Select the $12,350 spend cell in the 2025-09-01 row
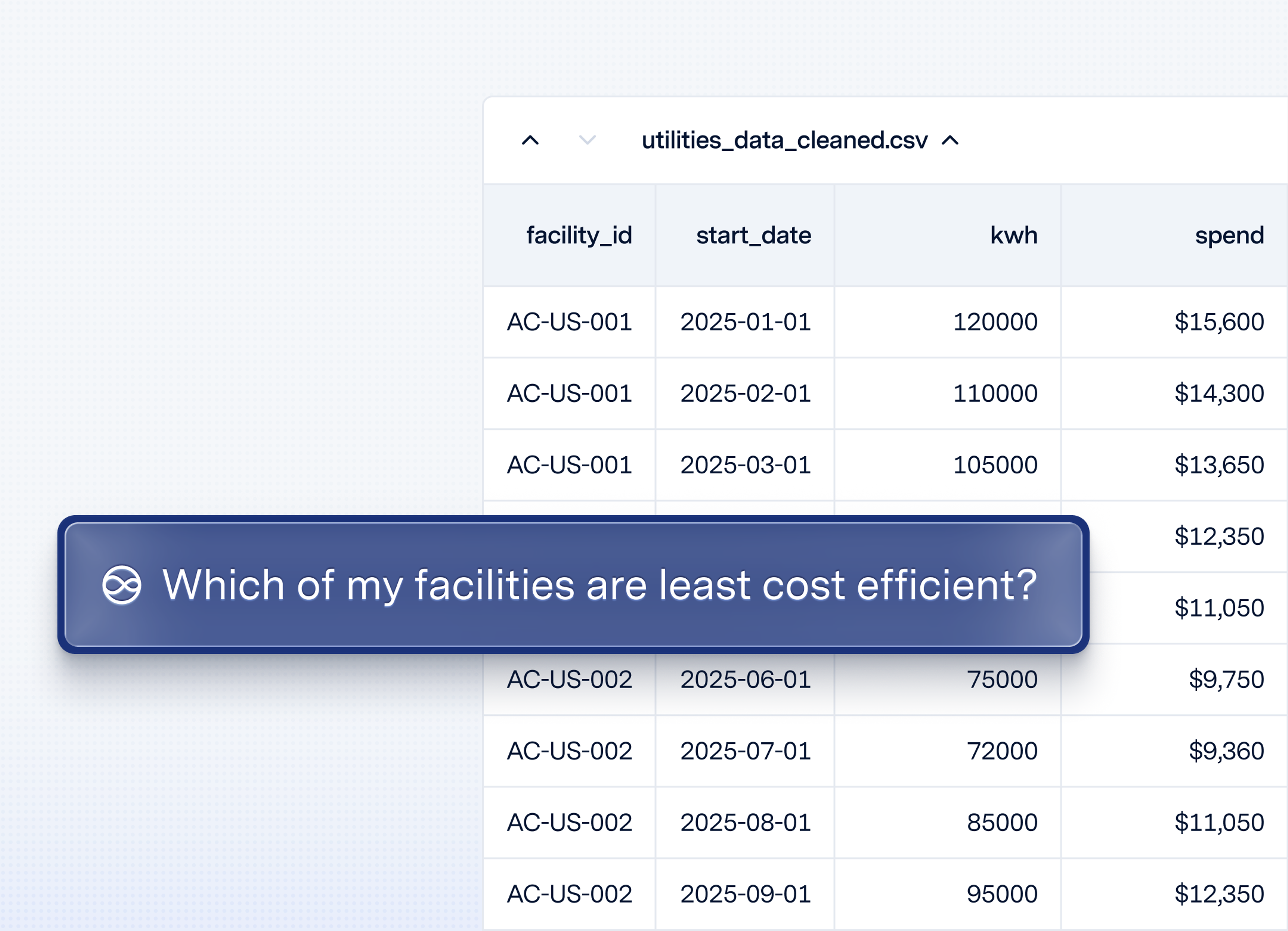This screenshot has width=1288, height=931. click(x=1174, y=894)
